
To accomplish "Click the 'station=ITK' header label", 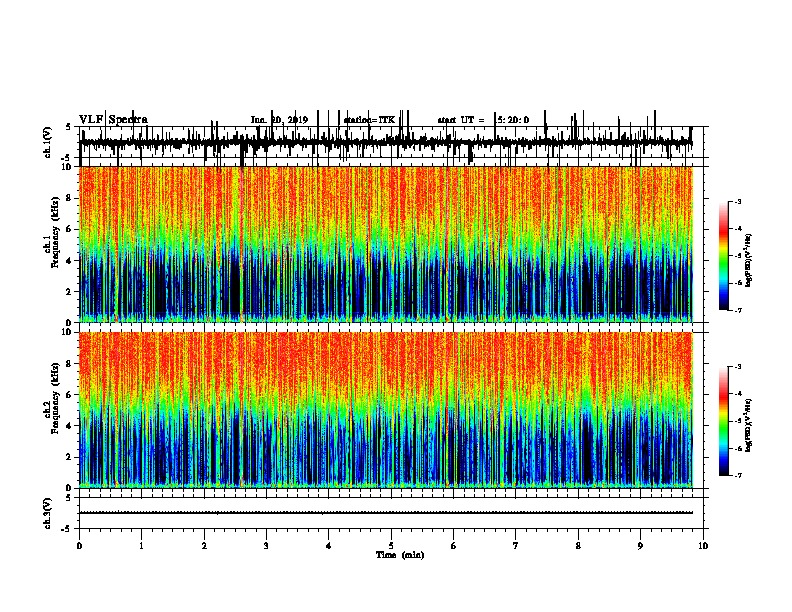I will 369,120.
